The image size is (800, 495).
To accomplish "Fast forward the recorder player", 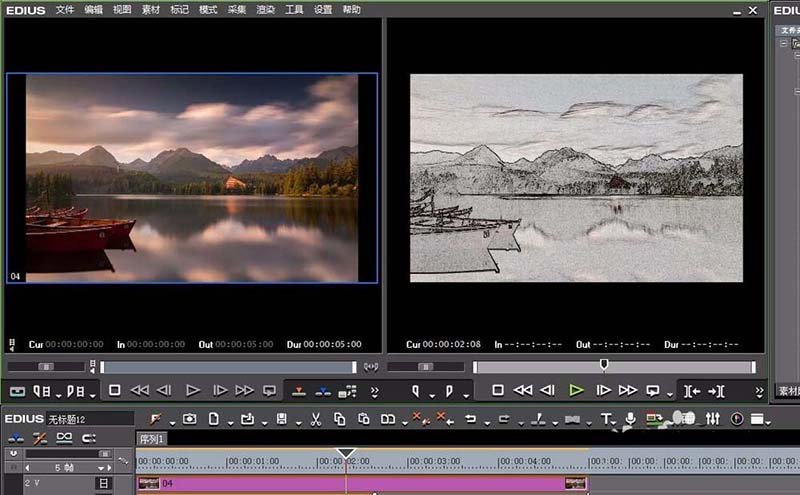I will tap(628, 390).
